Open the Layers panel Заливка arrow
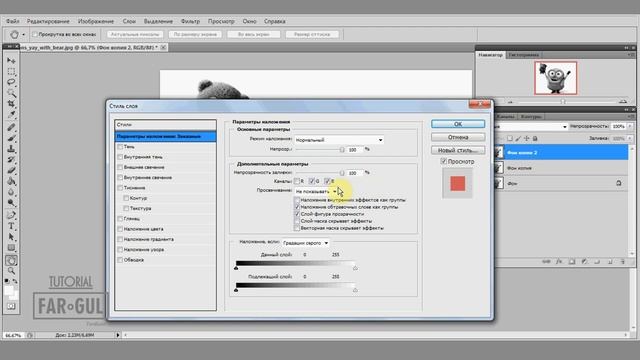 point(630,138)
